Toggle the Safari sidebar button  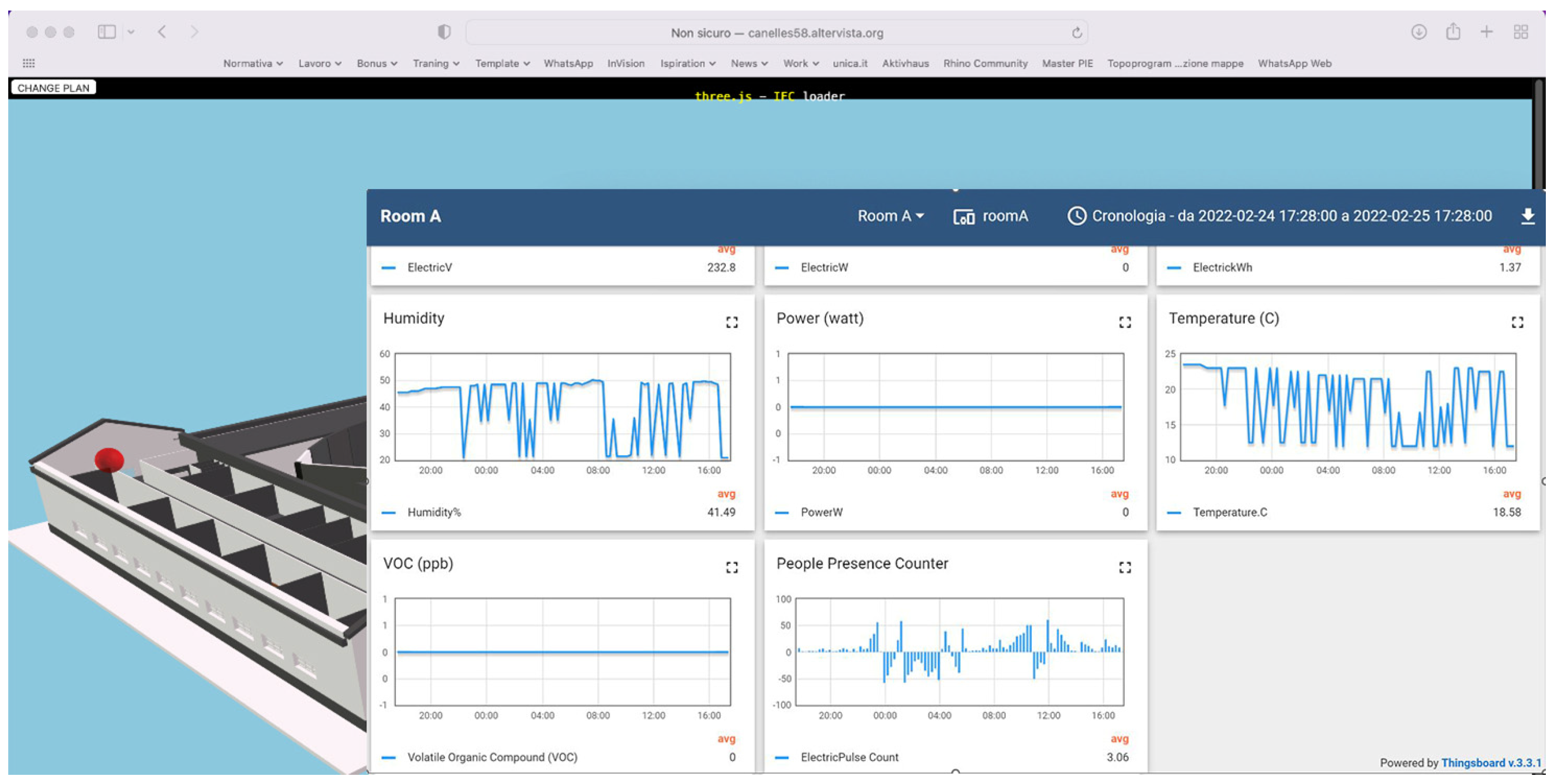point(107,32)
